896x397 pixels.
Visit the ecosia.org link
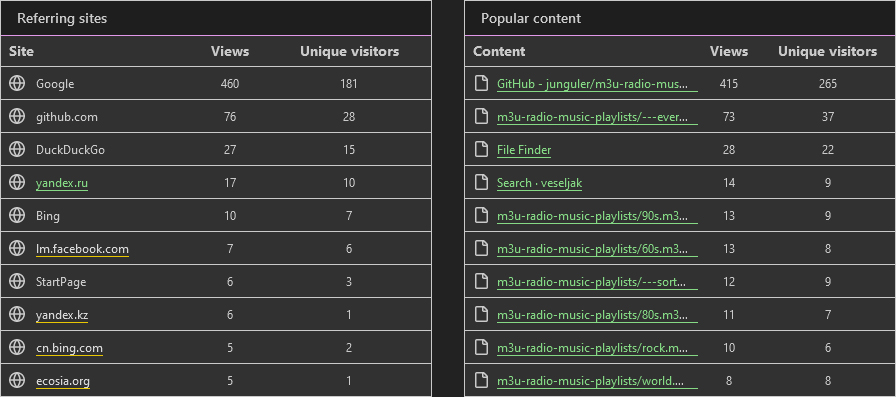[63, 381]
